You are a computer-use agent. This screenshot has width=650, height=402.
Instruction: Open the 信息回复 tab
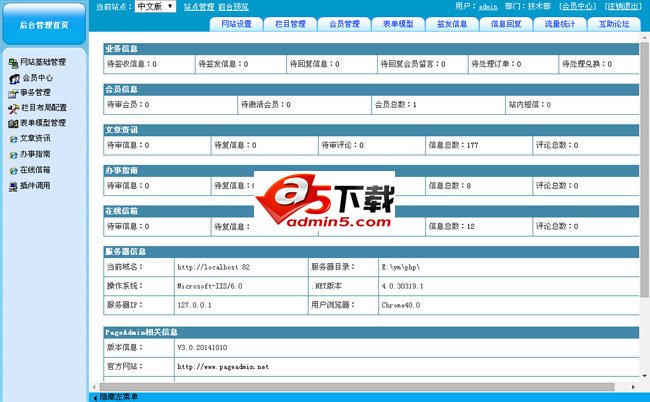click(506, 24)
